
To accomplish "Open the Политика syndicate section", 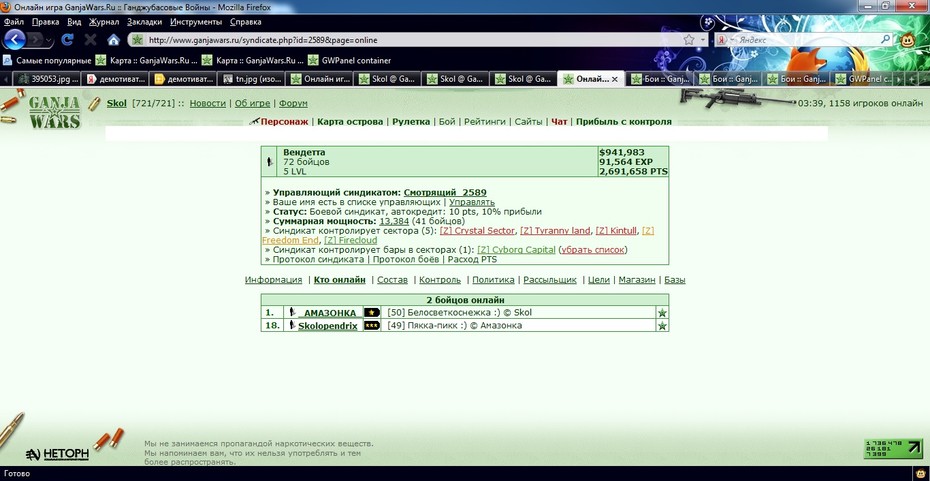I will pos(493,280).
